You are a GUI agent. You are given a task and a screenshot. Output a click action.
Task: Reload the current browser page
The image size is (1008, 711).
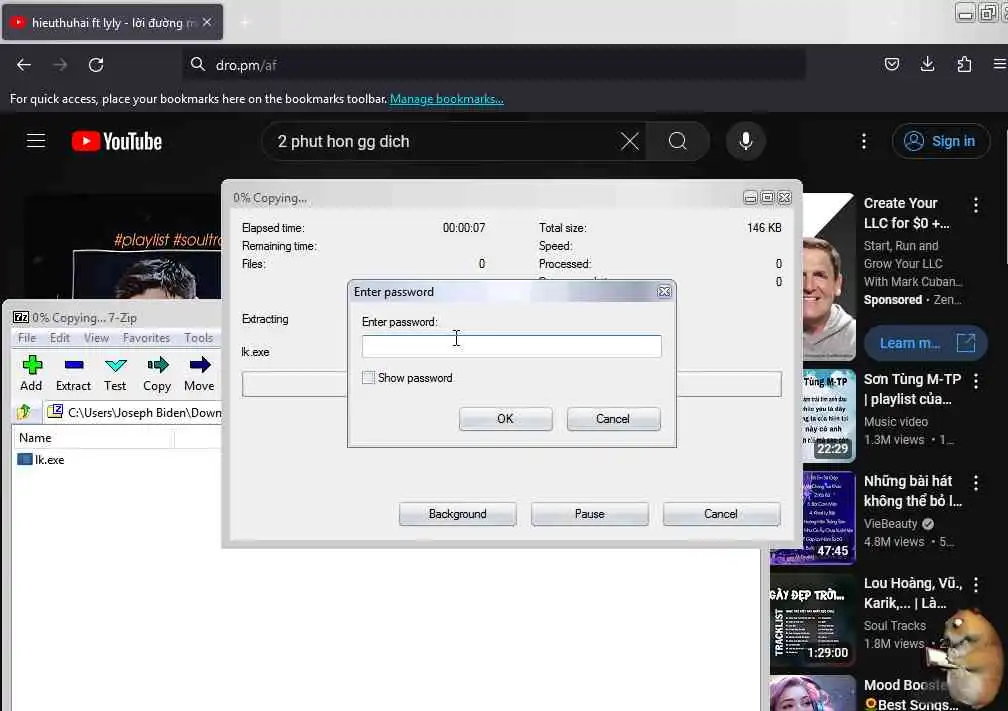click(x=96, y=65)
